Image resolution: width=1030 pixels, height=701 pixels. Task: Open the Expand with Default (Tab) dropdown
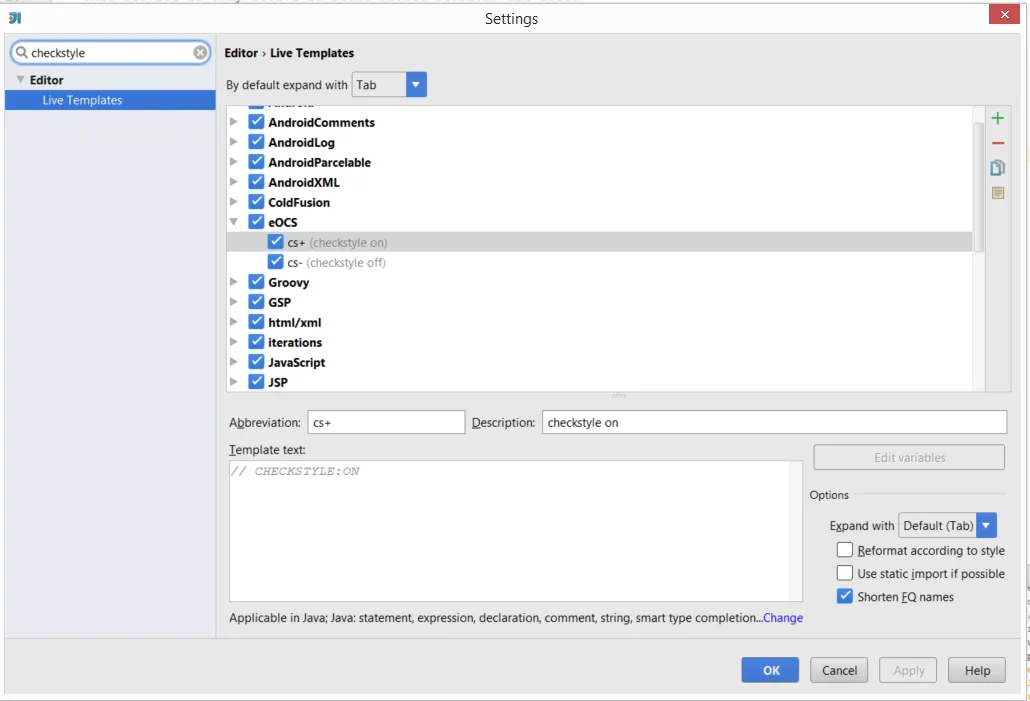(x=986, y=525)
